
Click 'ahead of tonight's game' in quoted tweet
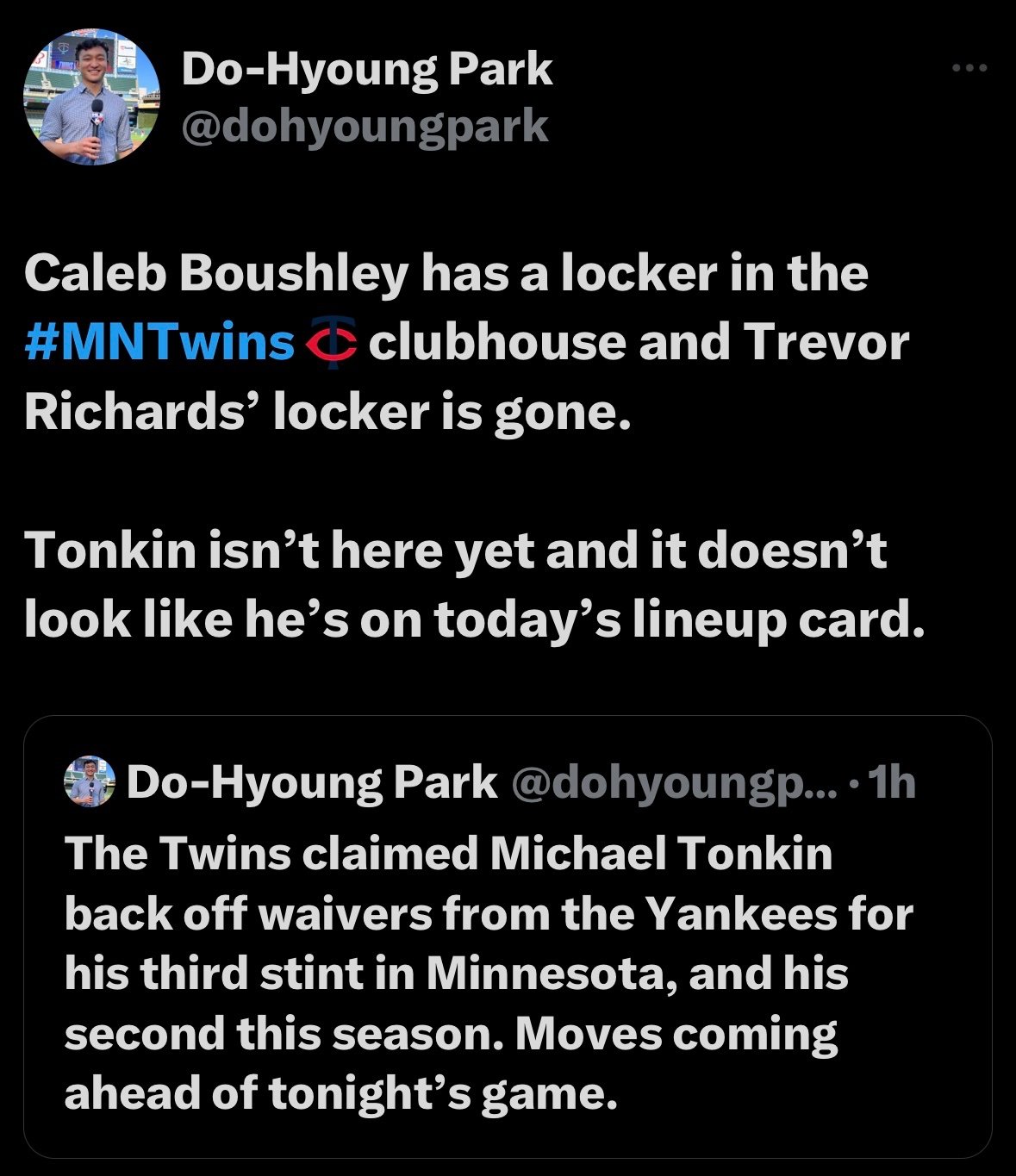coord(341,1093)
